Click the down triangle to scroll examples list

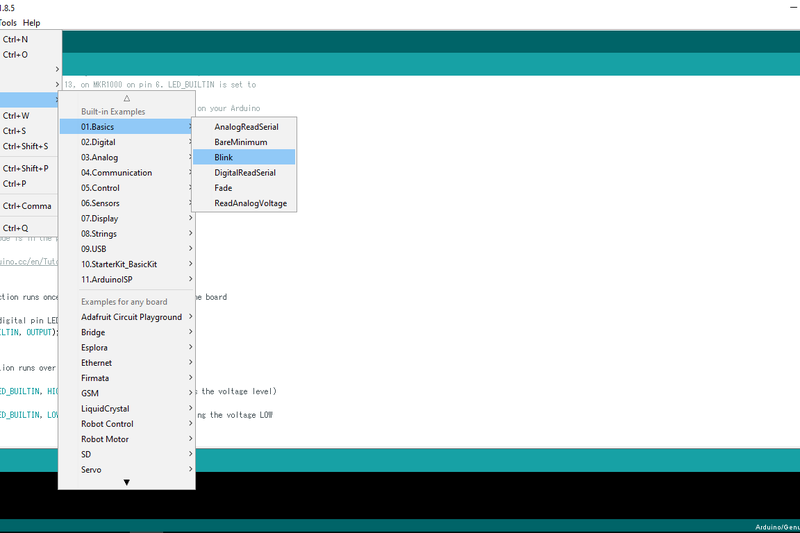(127, 482)
